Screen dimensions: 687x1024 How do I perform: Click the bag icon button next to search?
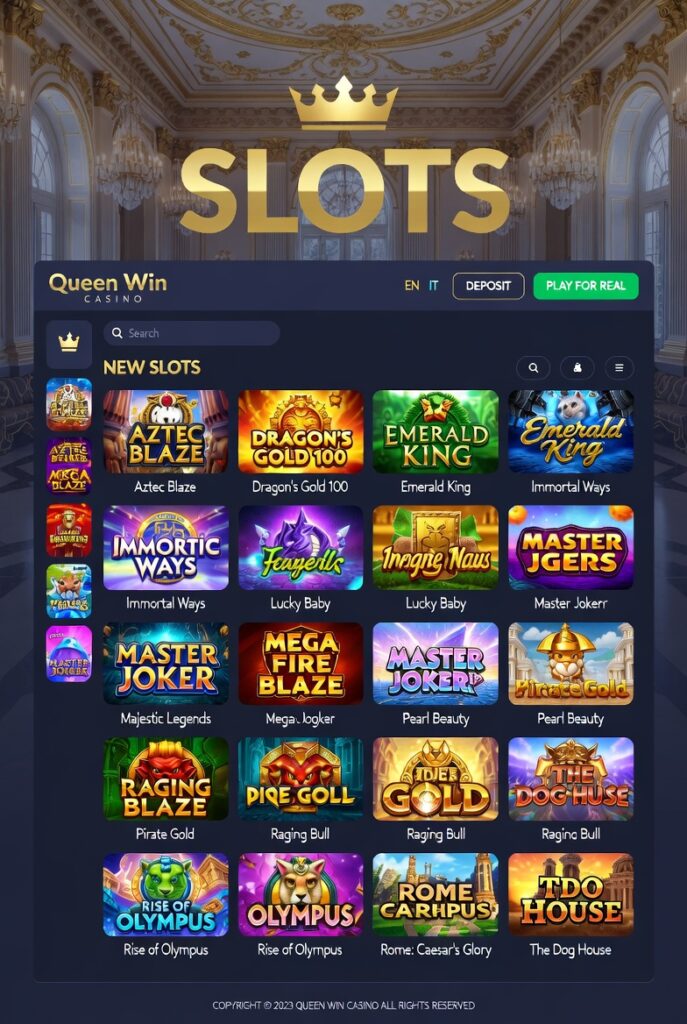pos(577,368)
